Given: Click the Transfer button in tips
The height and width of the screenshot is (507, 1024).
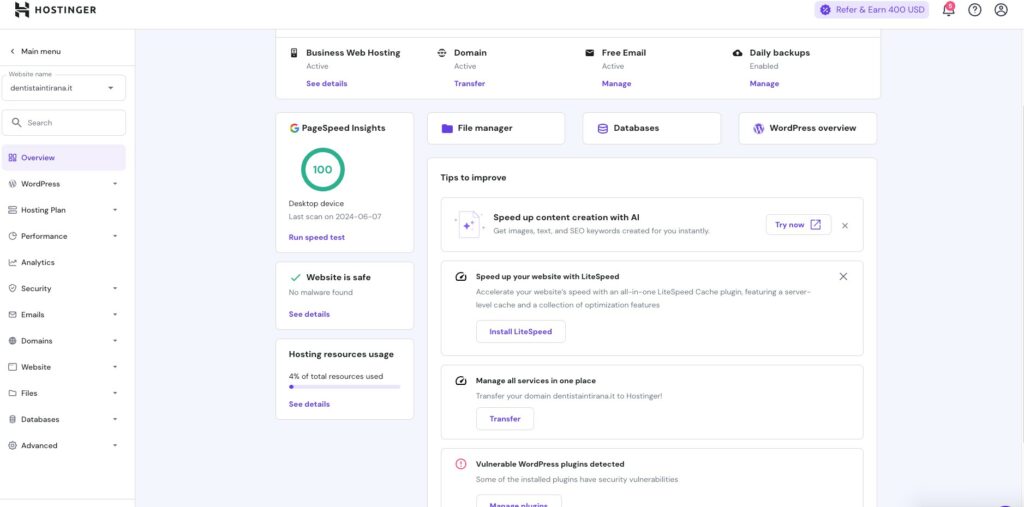Looking at the screenshot, I should (505, 419).
